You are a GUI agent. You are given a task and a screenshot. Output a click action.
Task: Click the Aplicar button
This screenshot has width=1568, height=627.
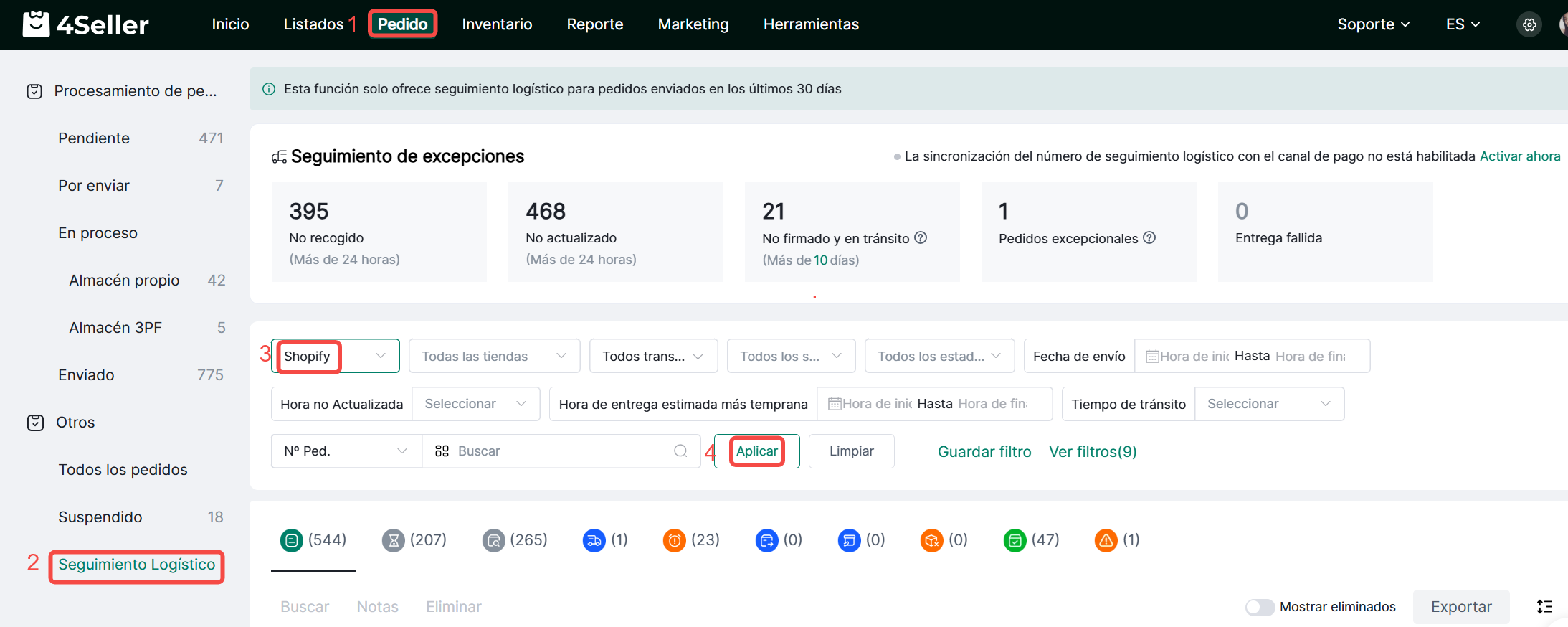pyautogui.click(x=756, y=451)
